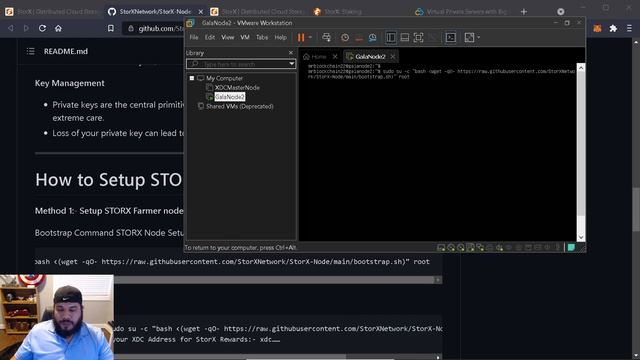Viewport: 640px width, 360px height.
Task: Close the VMware Library panel
Action: click(x=291, y=53)
